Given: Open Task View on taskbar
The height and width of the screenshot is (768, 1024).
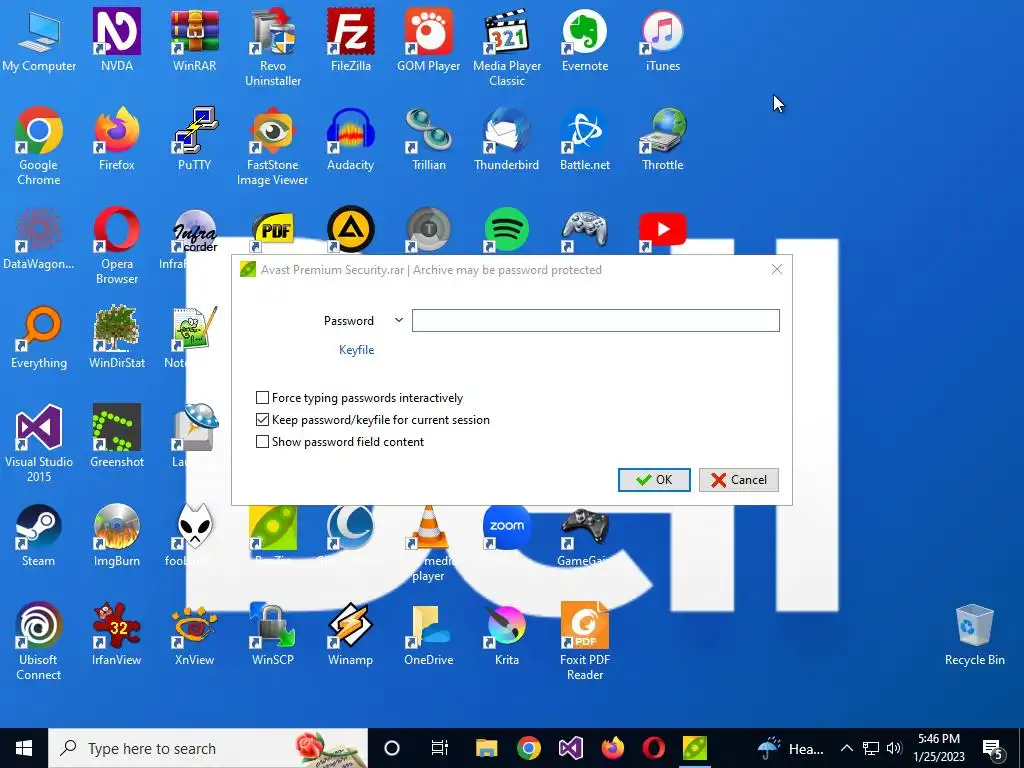Looking at the screenshot, I should 440,748.
